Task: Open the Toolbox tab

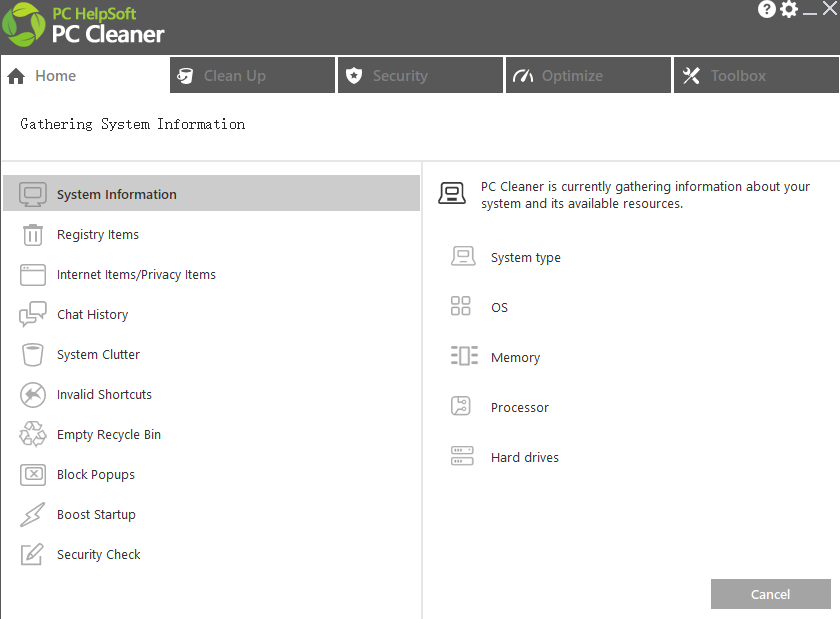Action: pos(756,76)
